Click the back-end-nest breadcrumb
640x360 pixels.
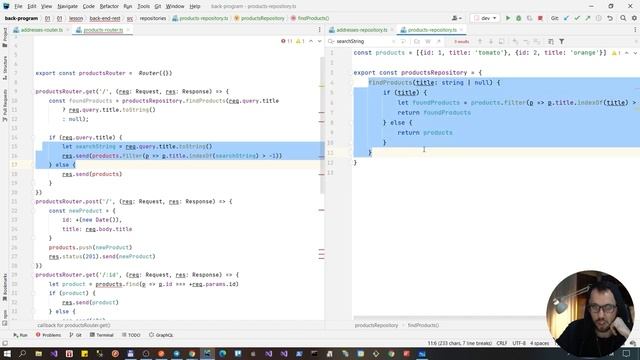pyautogui.click(x=105, y=18)
